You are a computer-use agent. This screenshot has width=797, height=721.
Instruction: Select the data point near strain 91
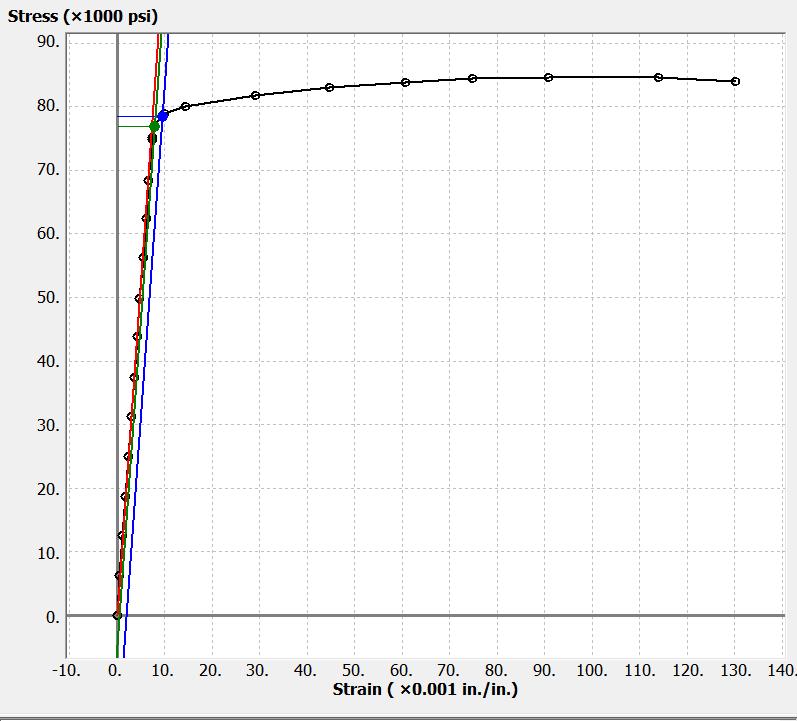coord(548,77)
